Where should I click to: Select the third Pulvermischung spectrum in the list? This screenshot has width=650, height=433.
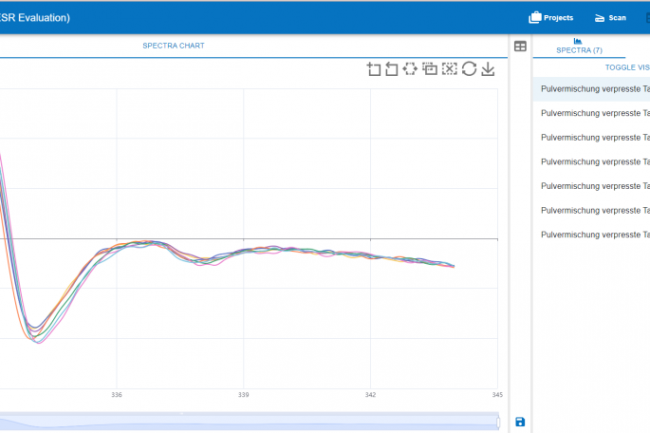point(594,137)
